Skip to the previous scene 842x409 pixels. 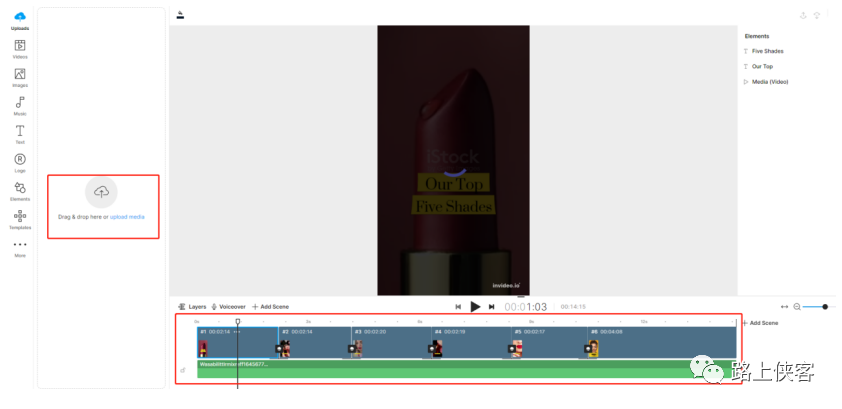point(458,307)
